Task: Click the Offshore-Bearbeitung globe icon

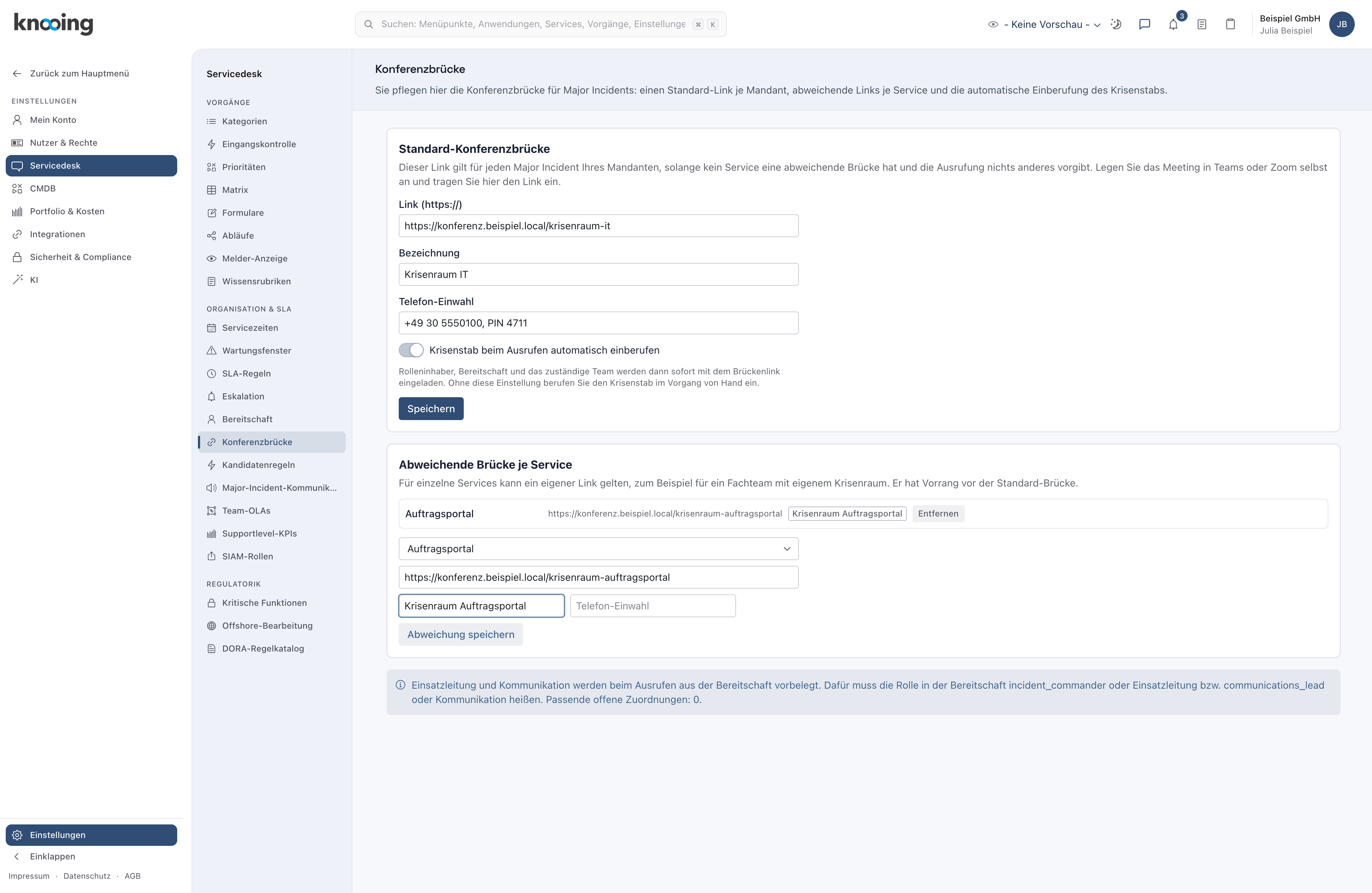Action: (212, 625)
